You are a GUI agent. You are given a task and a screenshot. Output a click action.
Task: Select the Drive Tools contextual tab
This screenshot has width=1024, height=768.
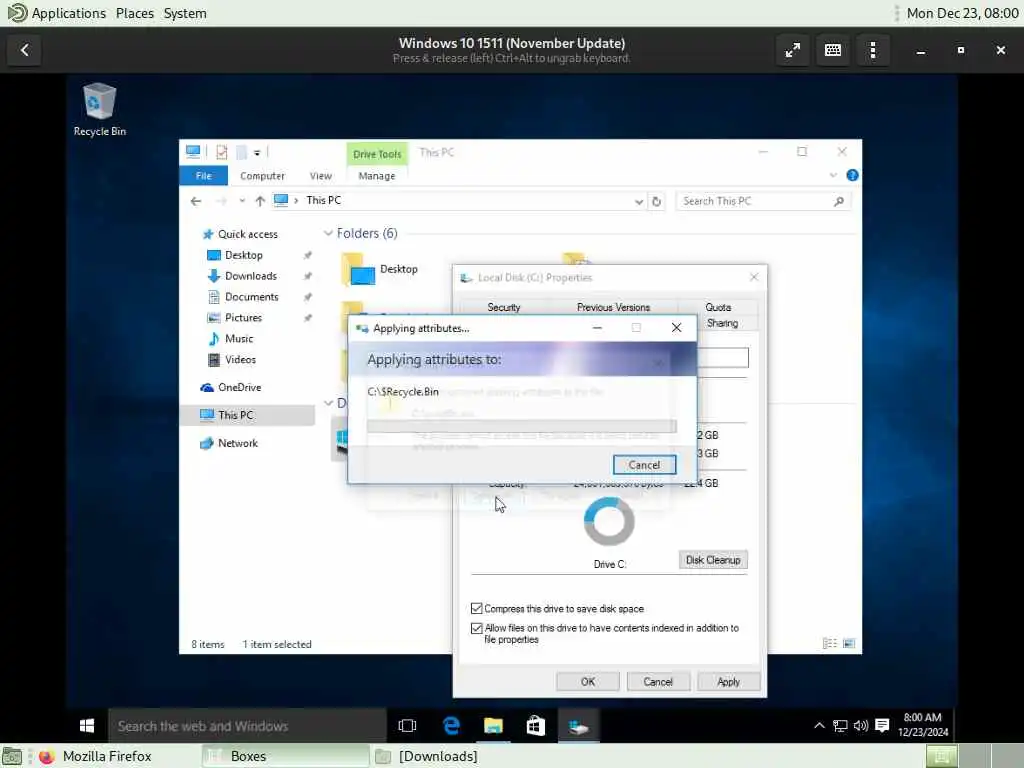(x=377, y=154)
